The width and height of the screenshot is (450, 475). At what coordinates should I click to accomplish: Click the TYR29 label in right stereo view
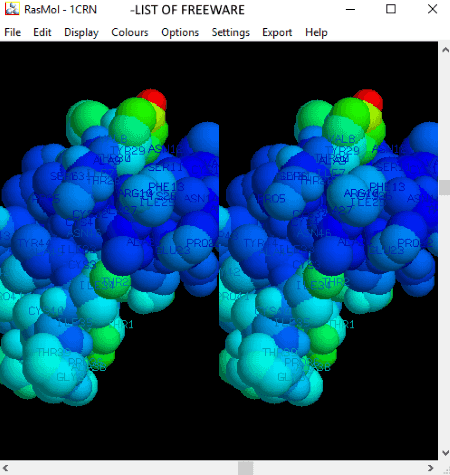pos(342,150)
